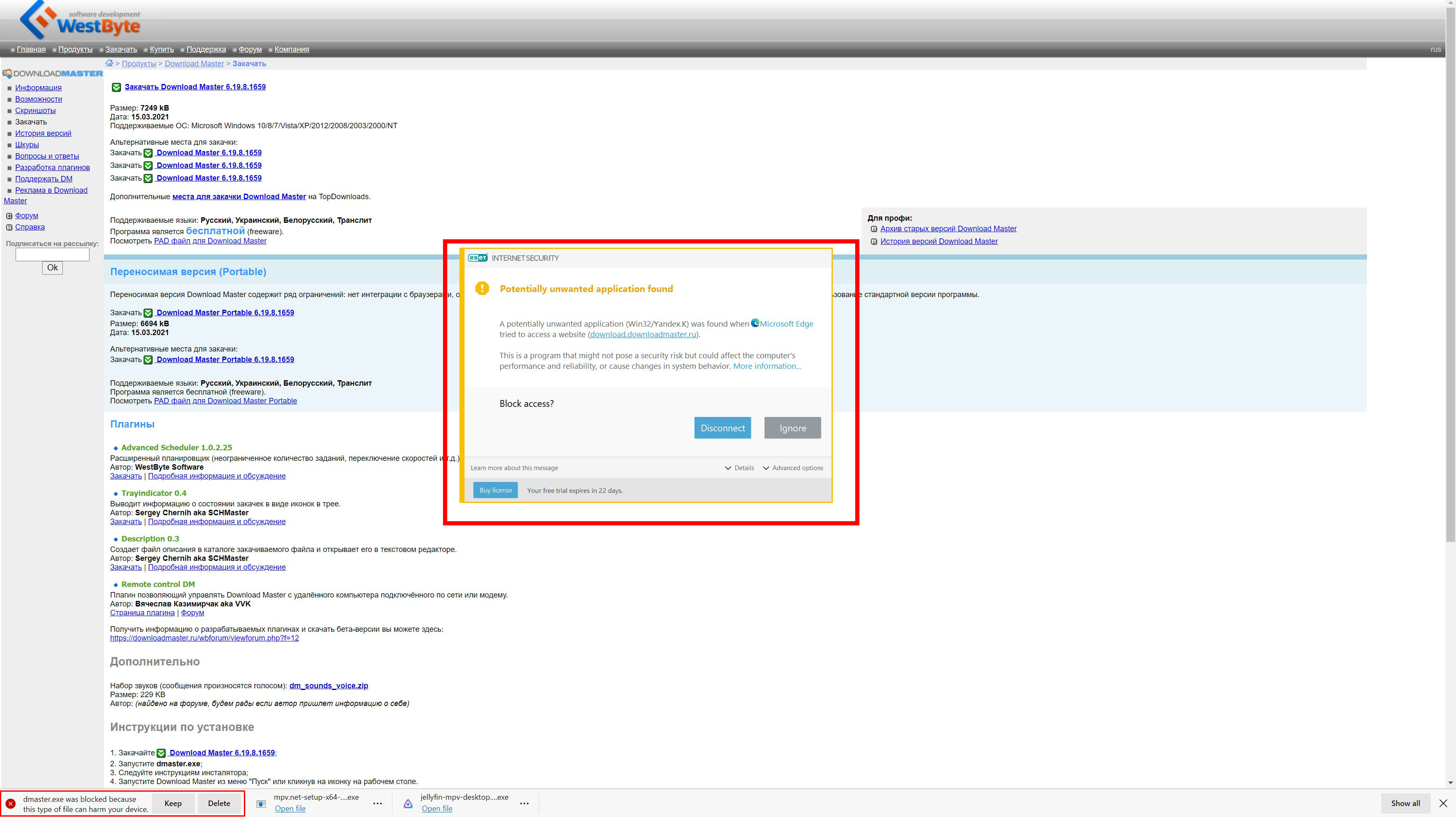Open Информация in the sidebar
Viewport: 1456px width, 817px height.
click(x=38, y=88)
